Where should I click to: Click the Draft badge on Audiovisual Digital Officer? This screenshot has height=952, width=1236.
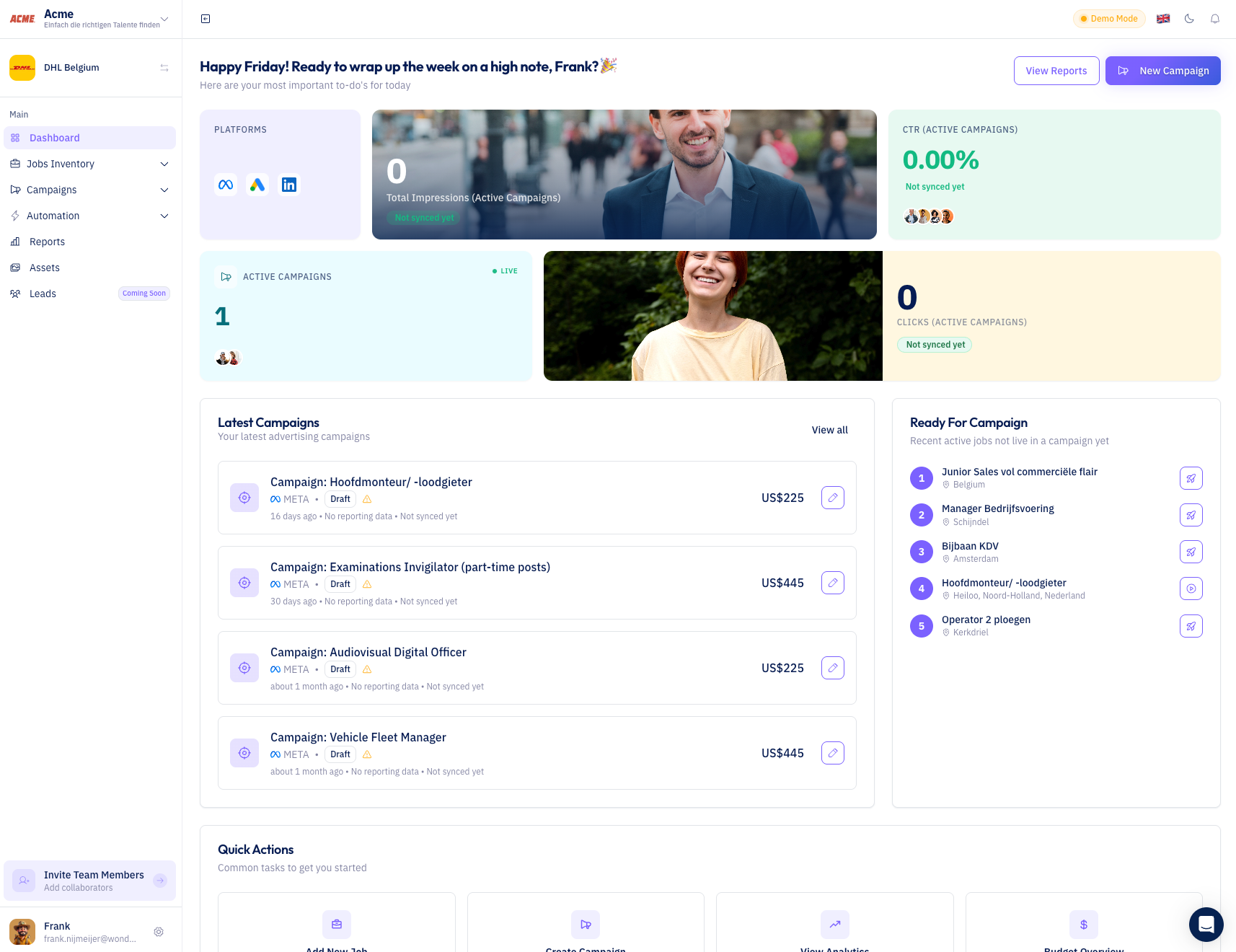tap(340, 669)
